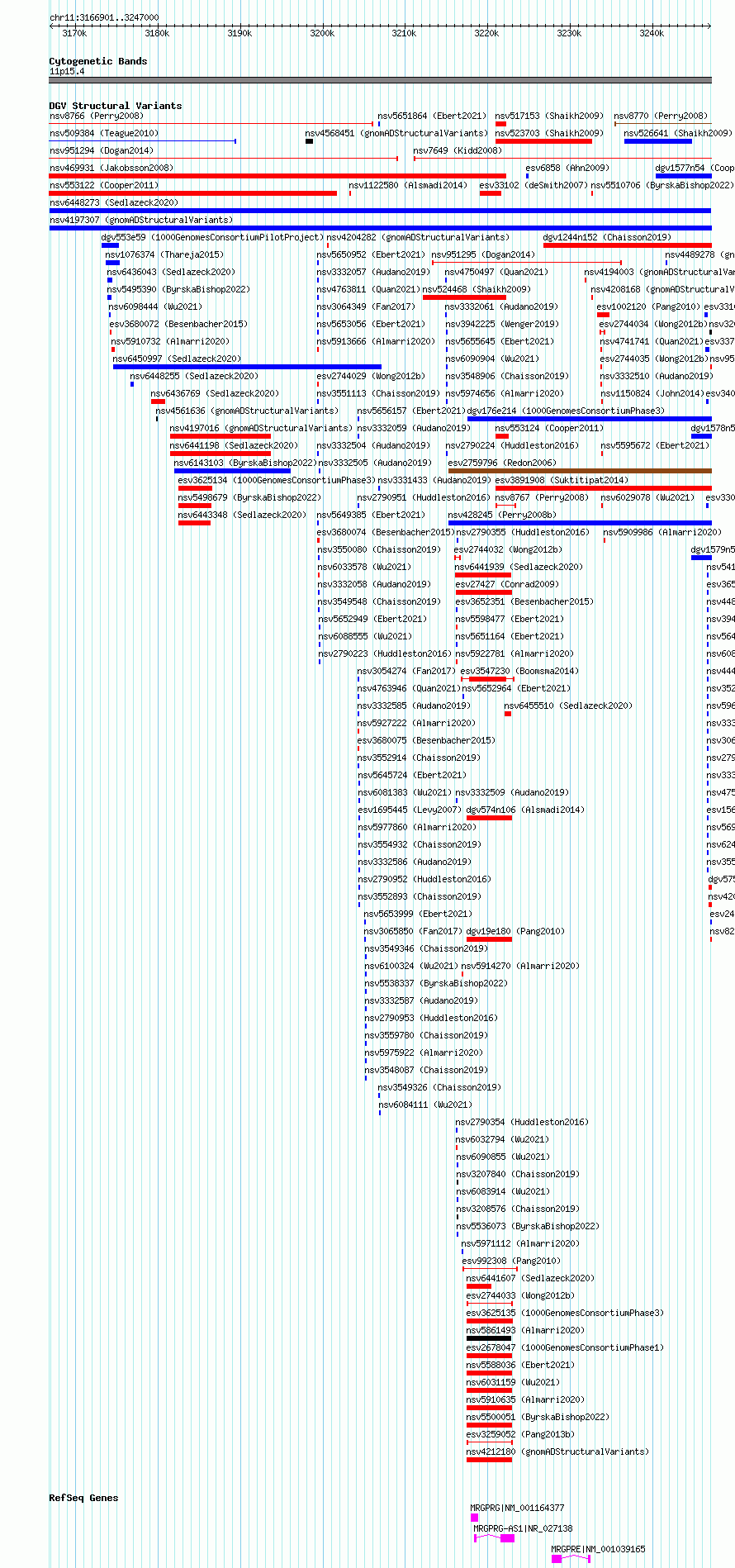
Task: Open variant nsv6084111 (Wu2021) label
Action: 425,1105
